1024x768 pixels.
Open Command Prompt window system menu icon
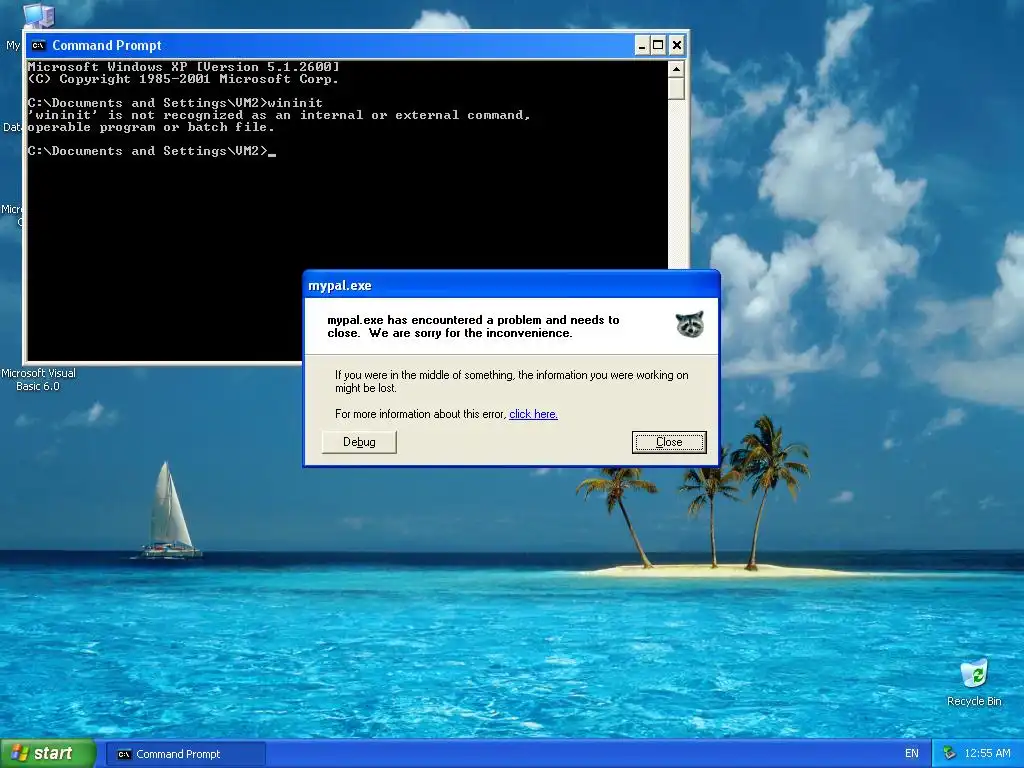tap(39, 45)
